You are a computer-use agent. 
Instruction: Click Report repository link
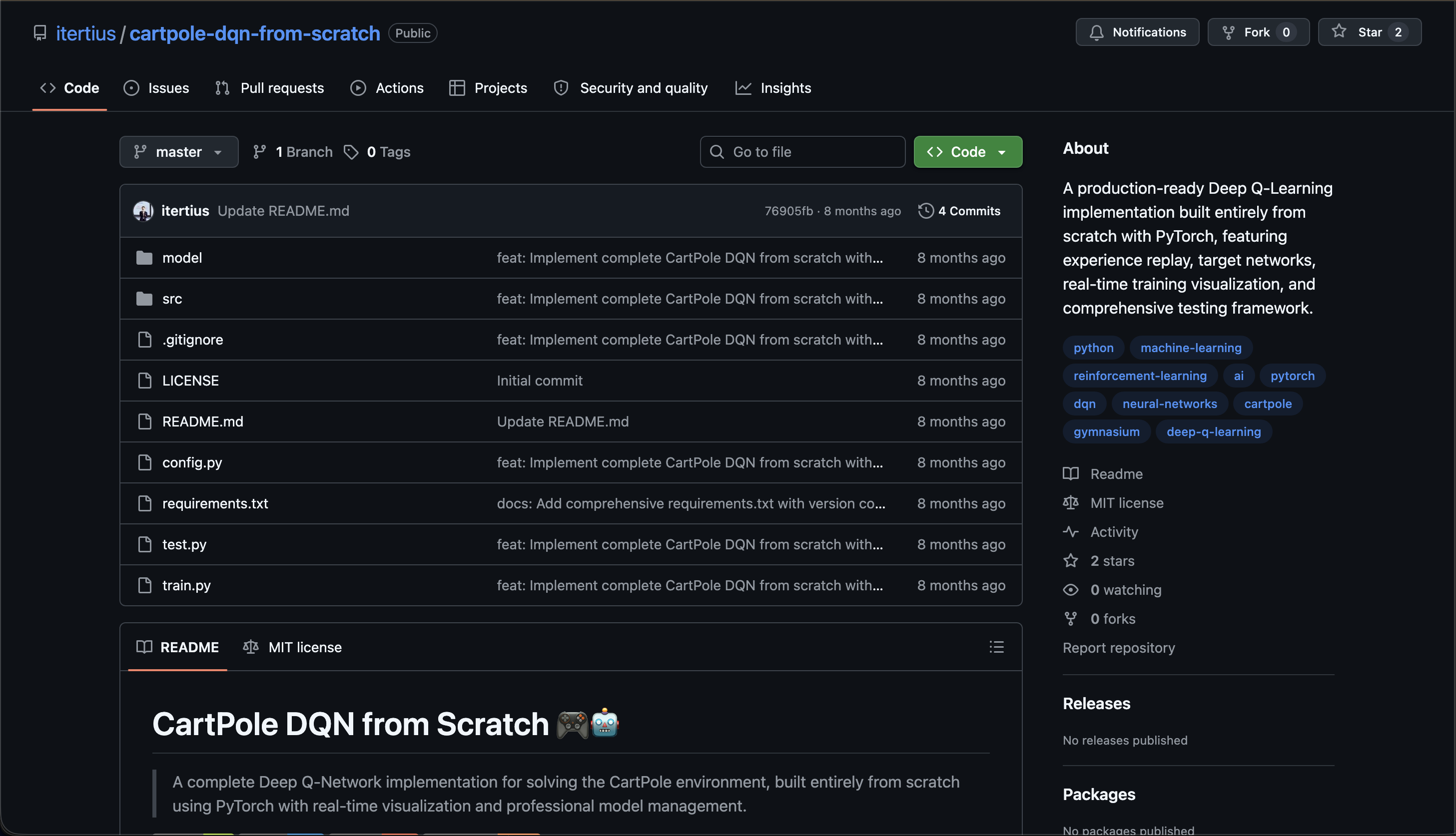(1118, 648)
